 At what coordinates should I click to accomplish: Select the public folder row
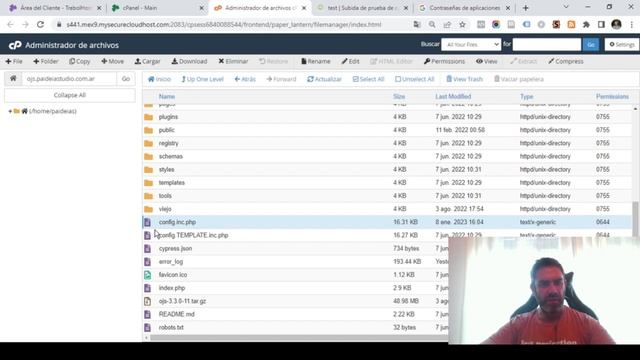(387, 130)
